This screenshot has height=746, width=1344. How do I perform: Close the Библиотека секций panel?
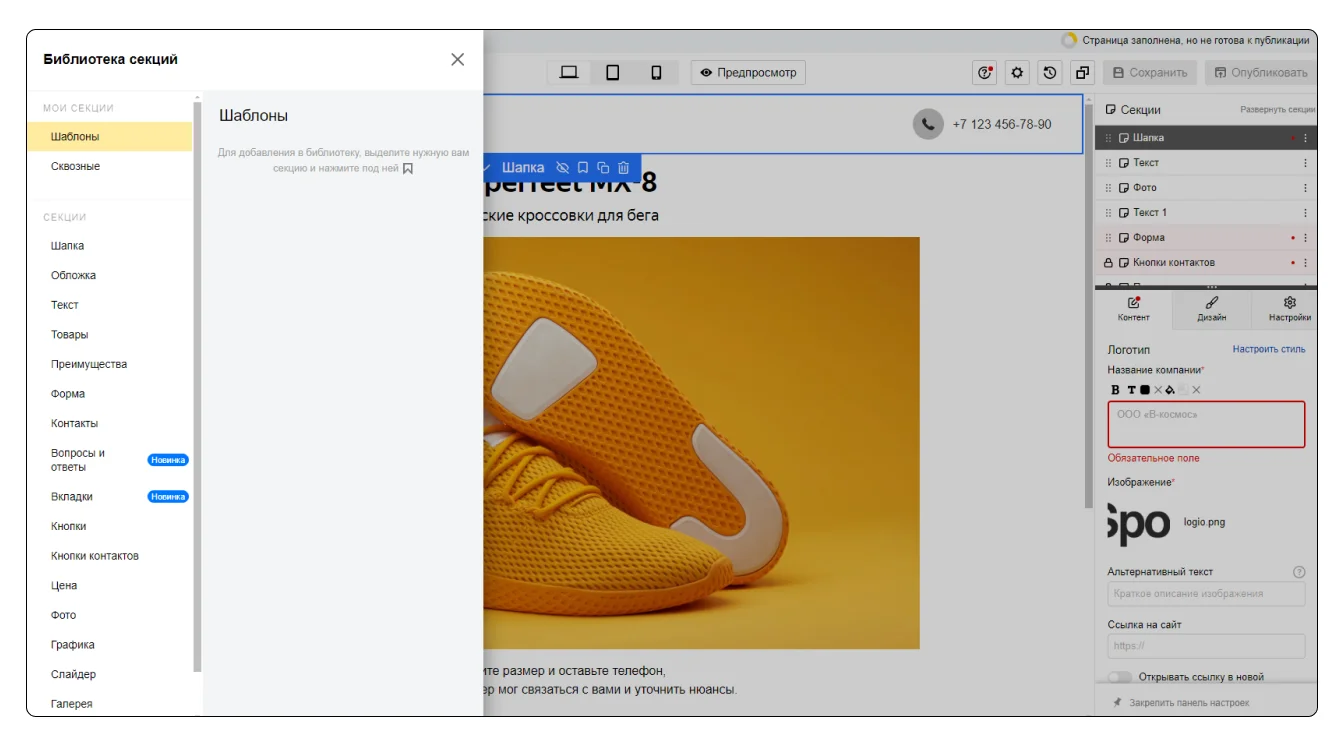tap(457, 60)
